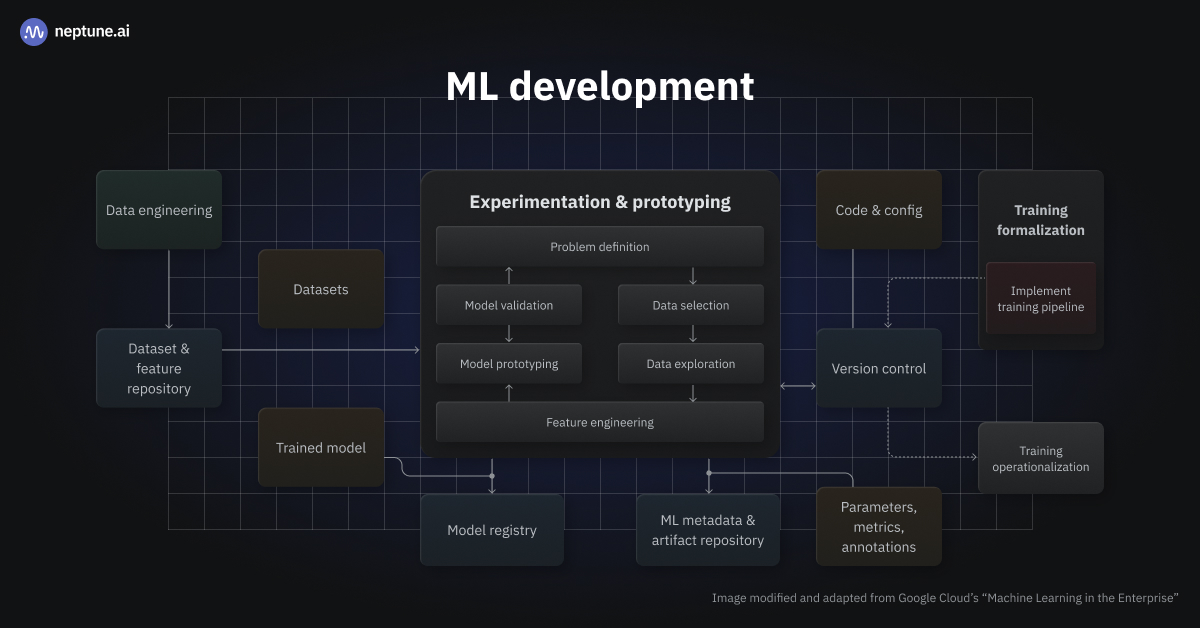Click the Feature engineering button
Viewport: 1200px width, 628px height.
coord(600,421)
